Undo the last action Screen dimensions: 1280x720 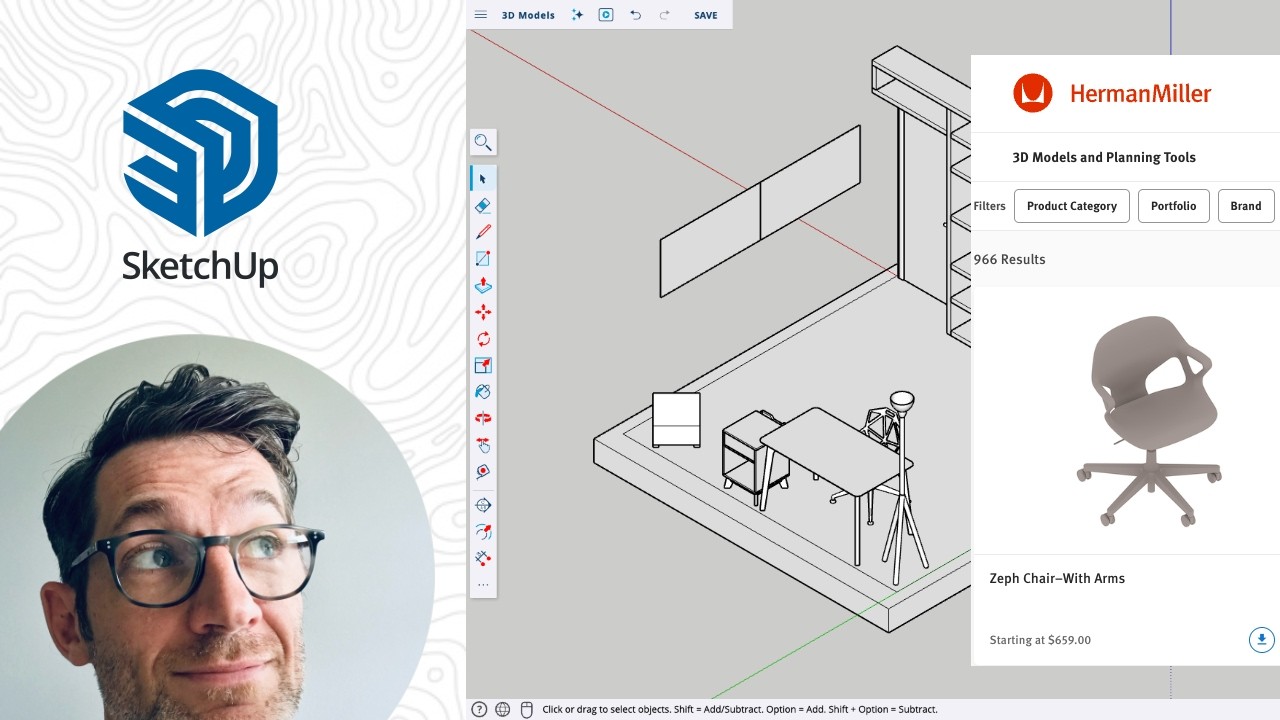point(635,15)
